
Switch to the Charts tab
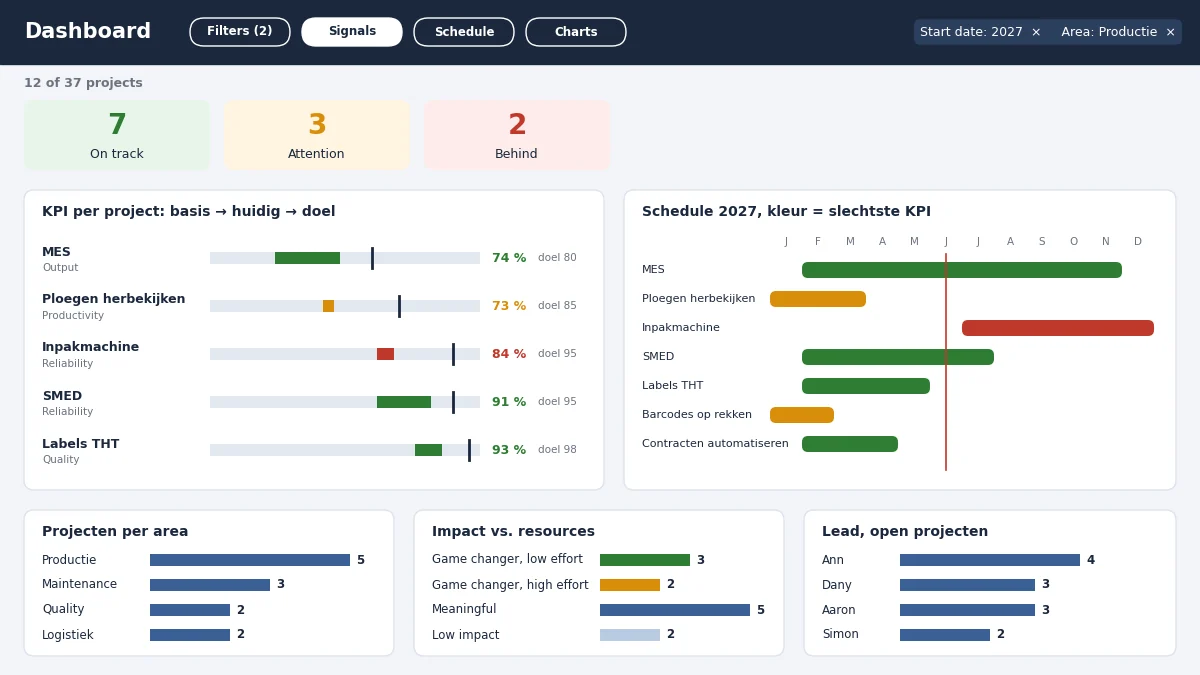576,32
